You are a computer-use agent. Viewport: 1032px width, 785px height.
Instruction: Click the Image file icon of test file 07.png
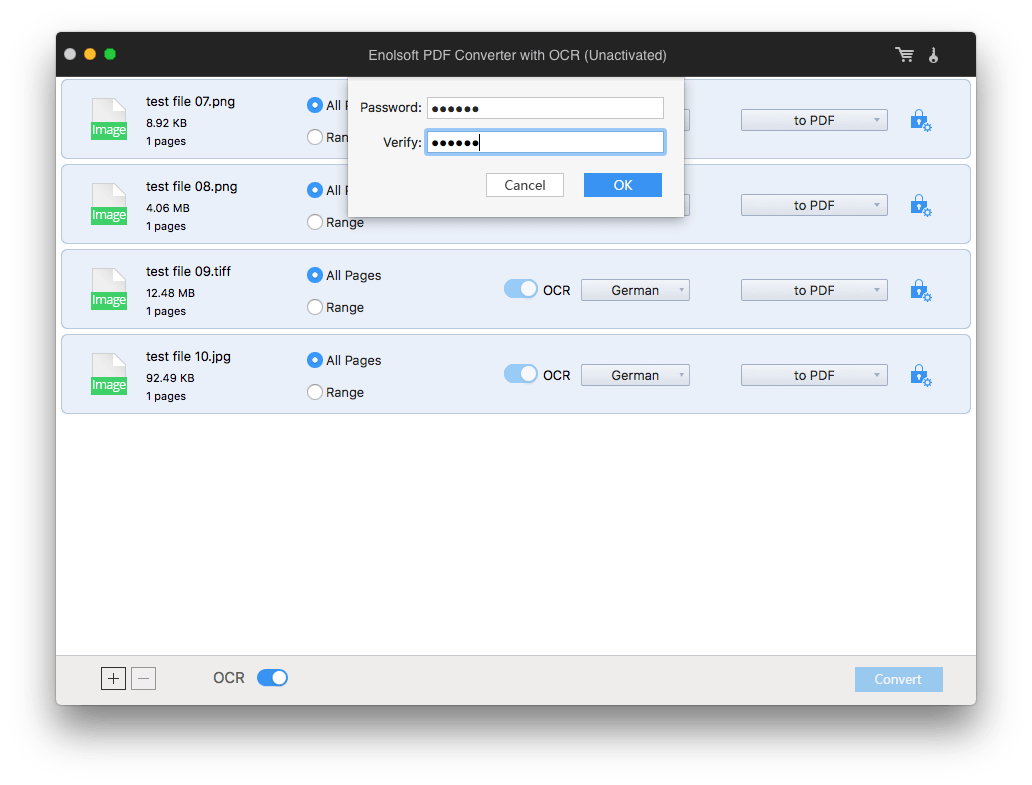tap(109, 119)
